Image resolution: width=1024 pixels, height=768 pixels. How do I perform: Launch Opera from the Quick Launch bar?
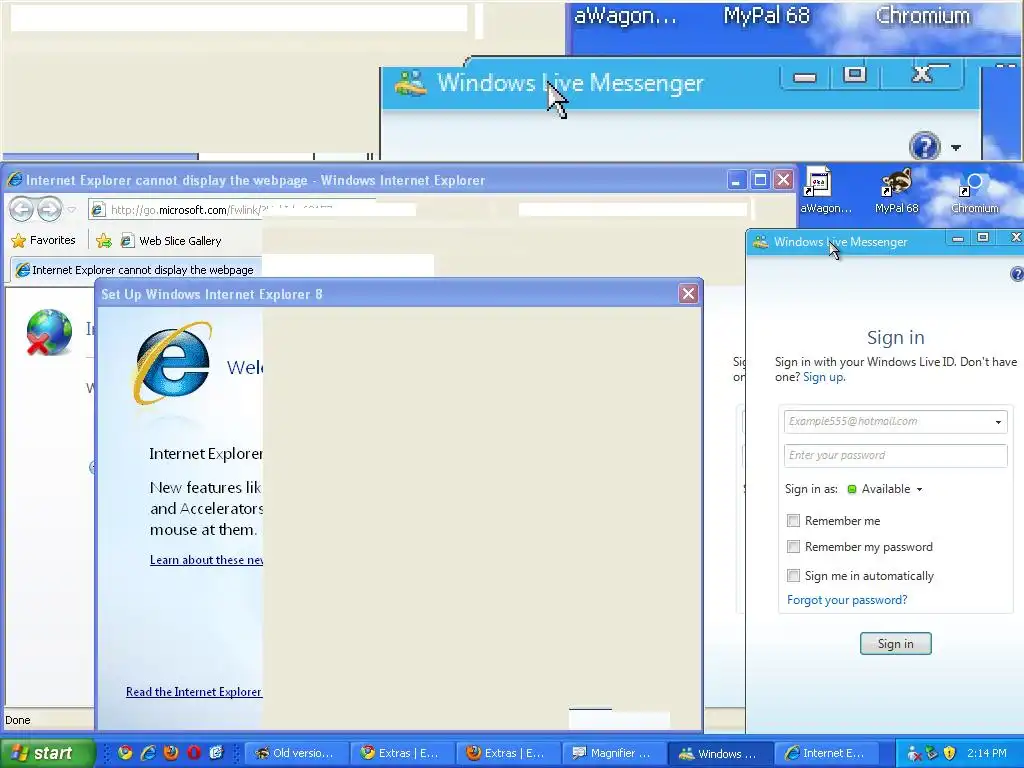(x=194, y=753)
